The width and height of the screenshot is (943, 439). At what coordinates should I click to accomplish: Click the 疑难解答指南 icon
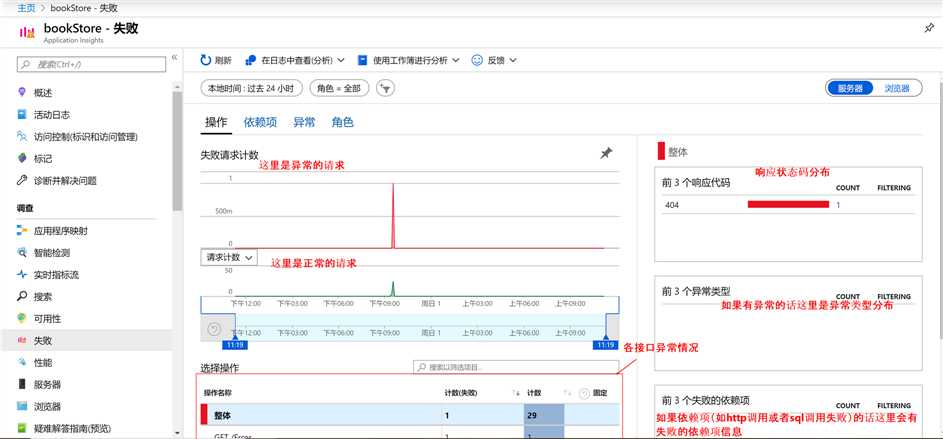click(22, 428)
